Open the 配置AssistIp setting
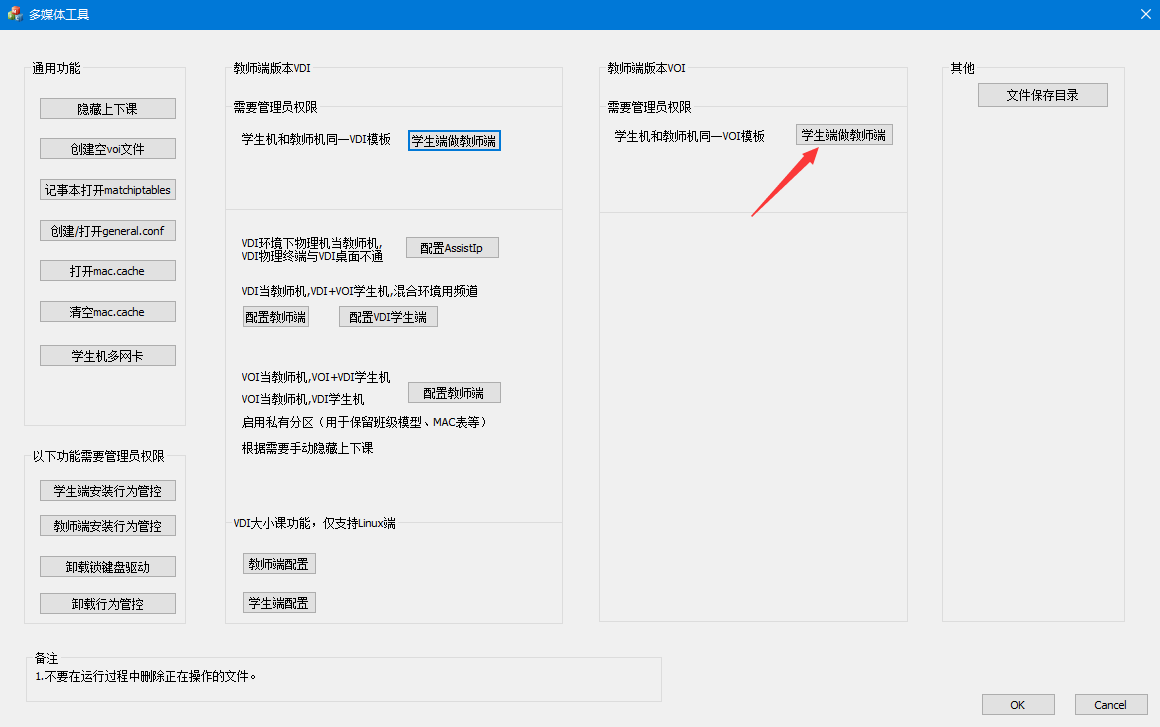Image resolution: width=1160 pixels, height=727 pixels. tap(451, 248)
